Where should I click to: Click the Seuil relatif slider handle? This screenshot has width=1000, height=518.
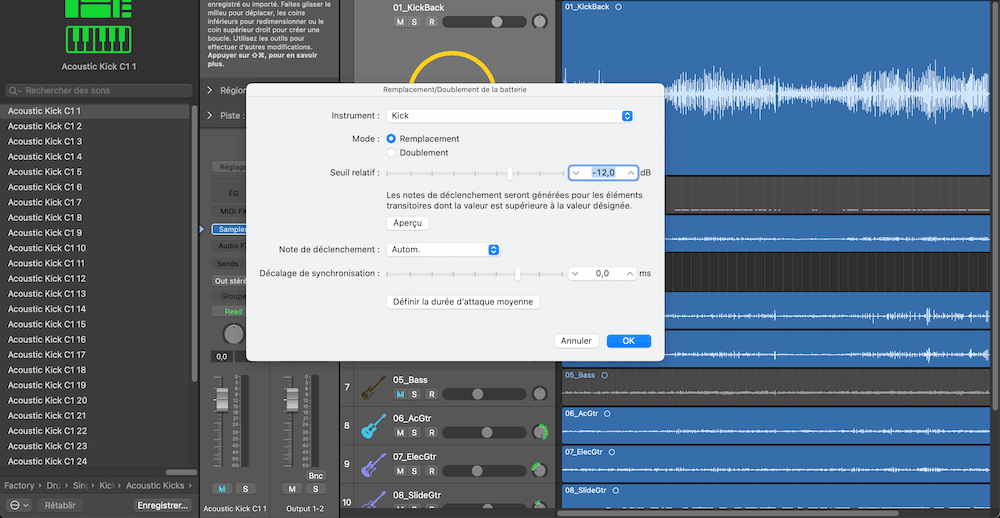(x=510, y=173)
